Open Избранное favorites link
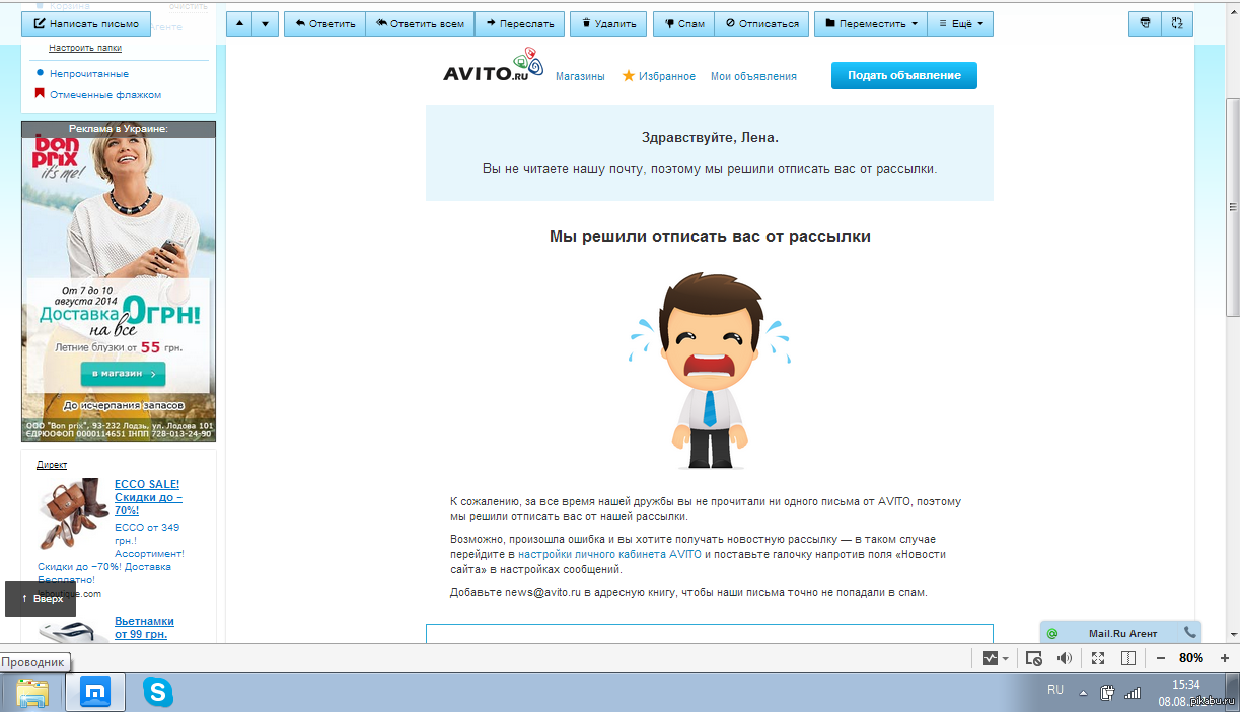This screenshot has width=1240, height=712. [x=667, y=76]
